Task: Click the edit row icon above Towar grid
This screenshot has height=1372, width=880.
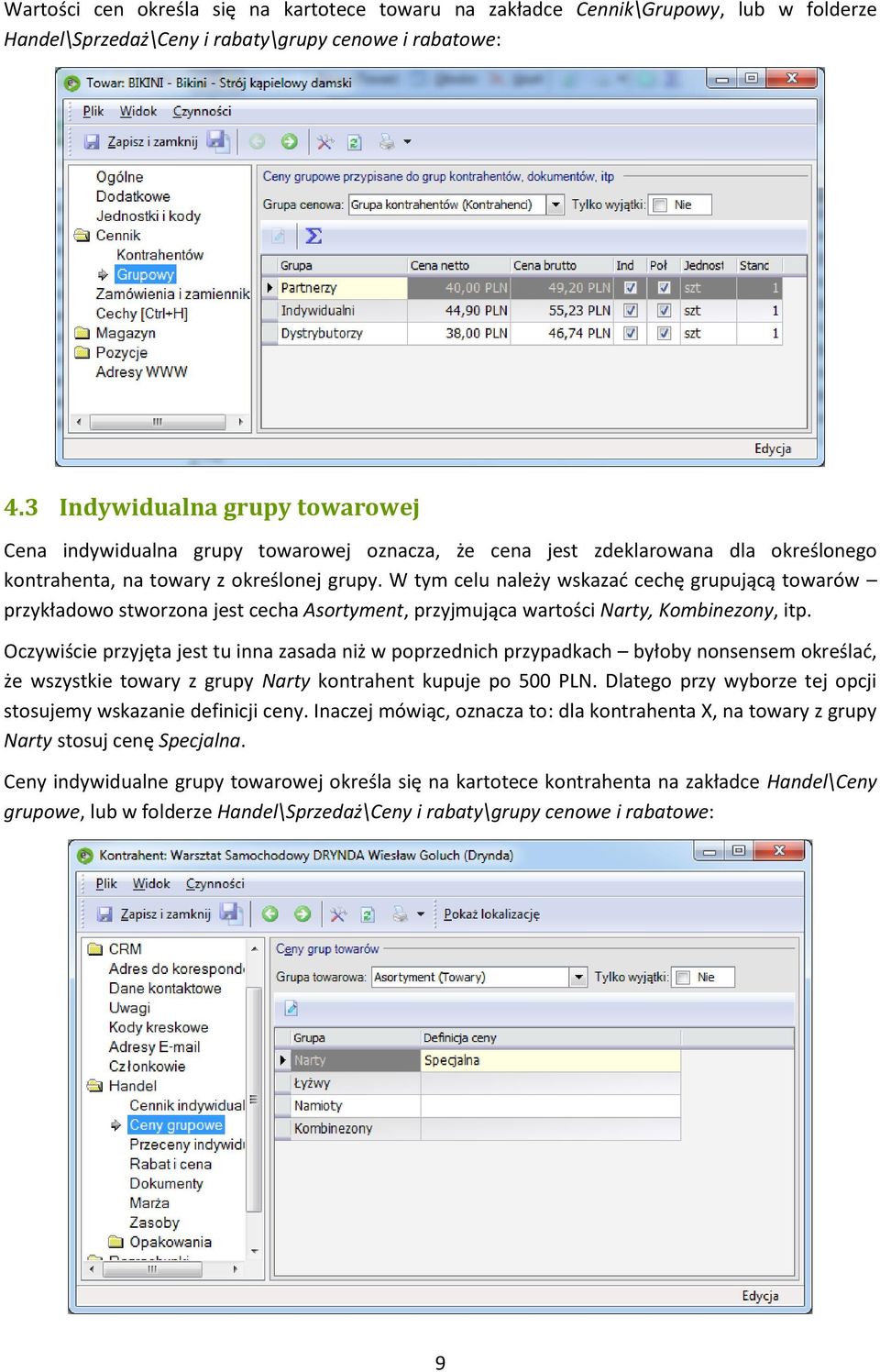Action: click(278, 237)
